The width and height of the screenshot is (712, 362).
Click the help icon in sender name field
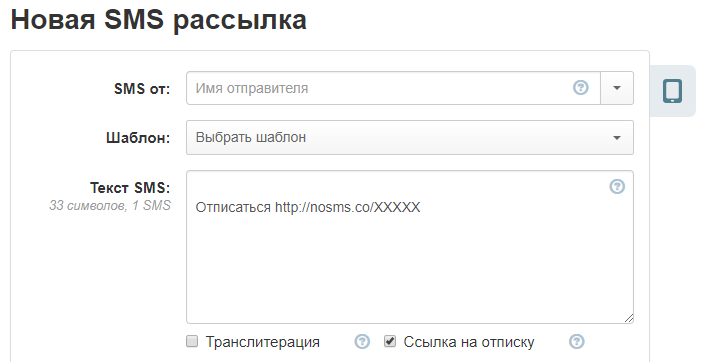580,87
